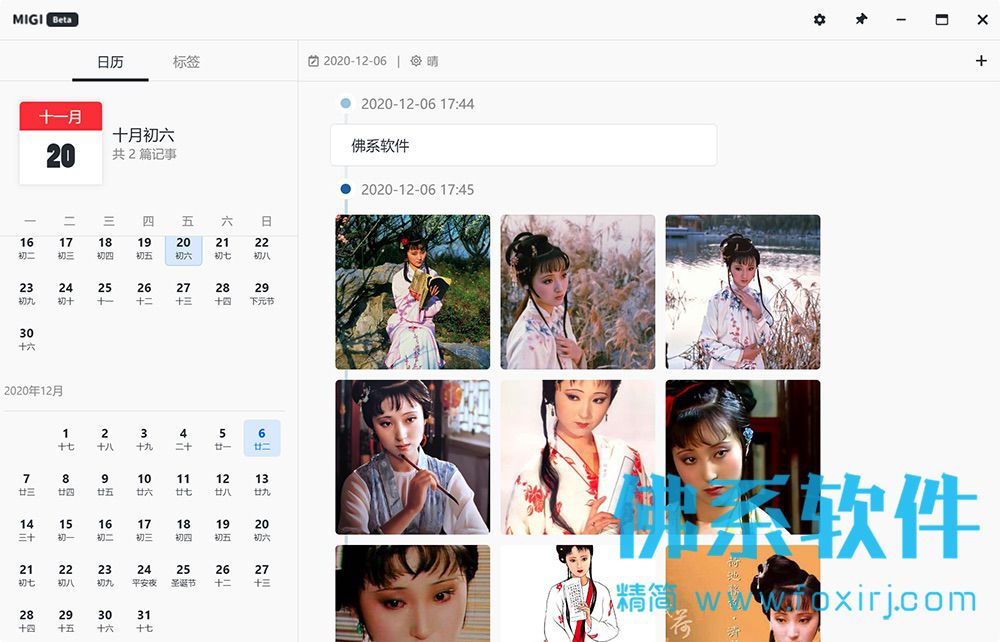
Task: Select November 17 in calendar
Action: (66, 248)
